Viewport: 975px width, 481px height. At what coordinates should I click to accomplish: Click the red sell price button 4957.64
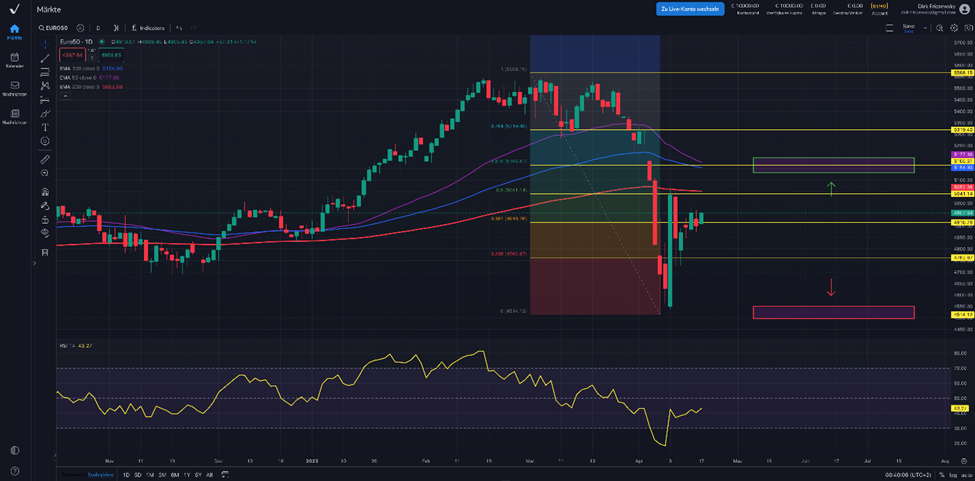click(72, 55)
